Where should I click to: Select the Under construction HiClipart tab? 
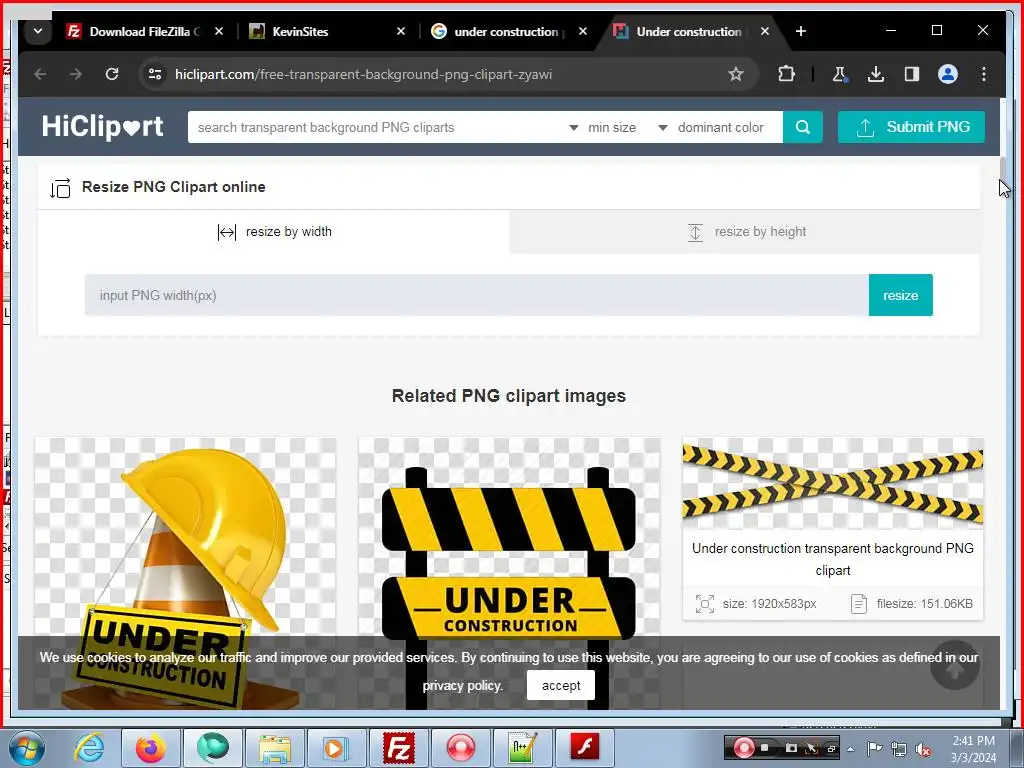691,31
